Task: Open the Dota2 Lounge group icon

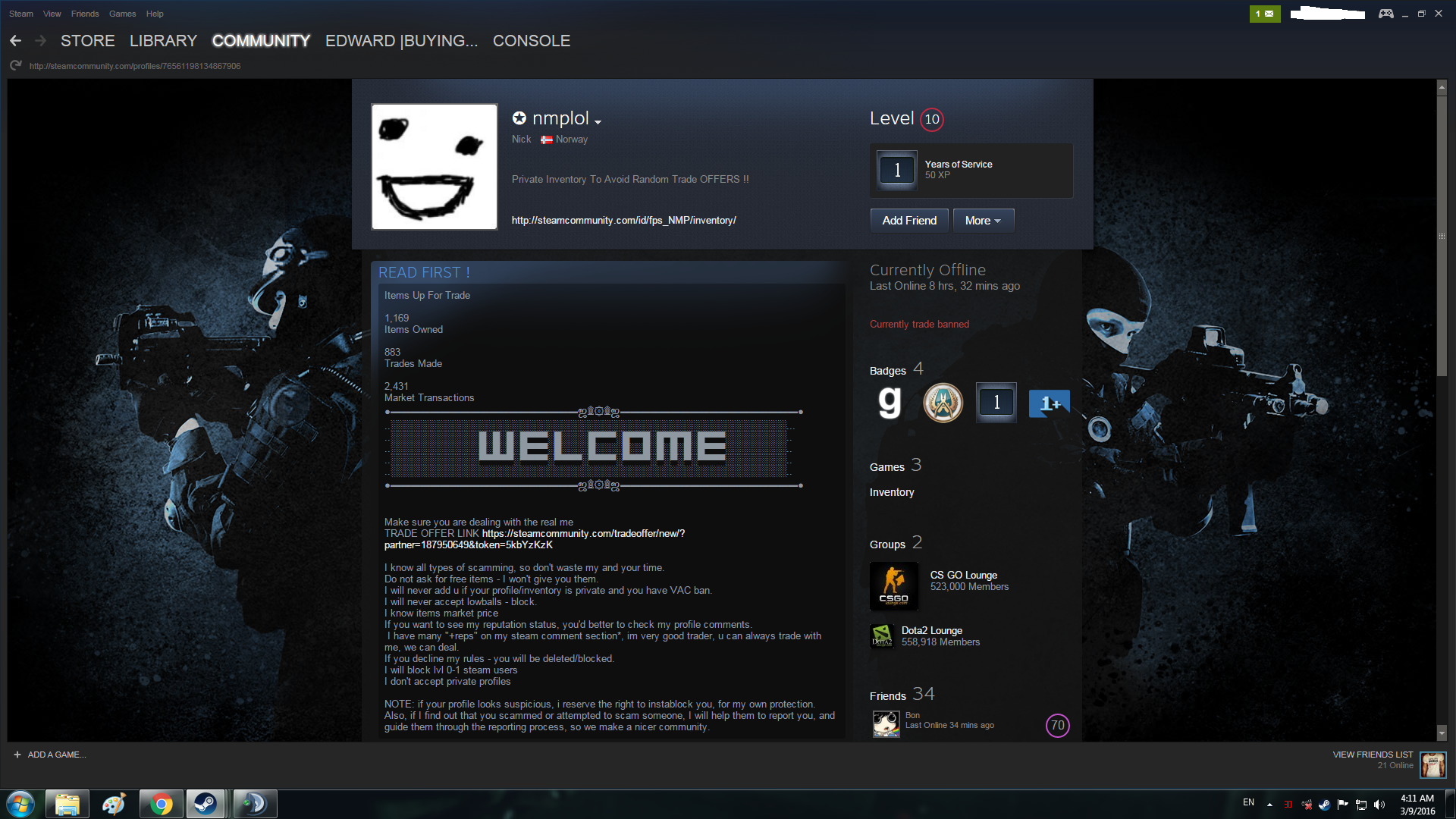Action: click(882, 636)
